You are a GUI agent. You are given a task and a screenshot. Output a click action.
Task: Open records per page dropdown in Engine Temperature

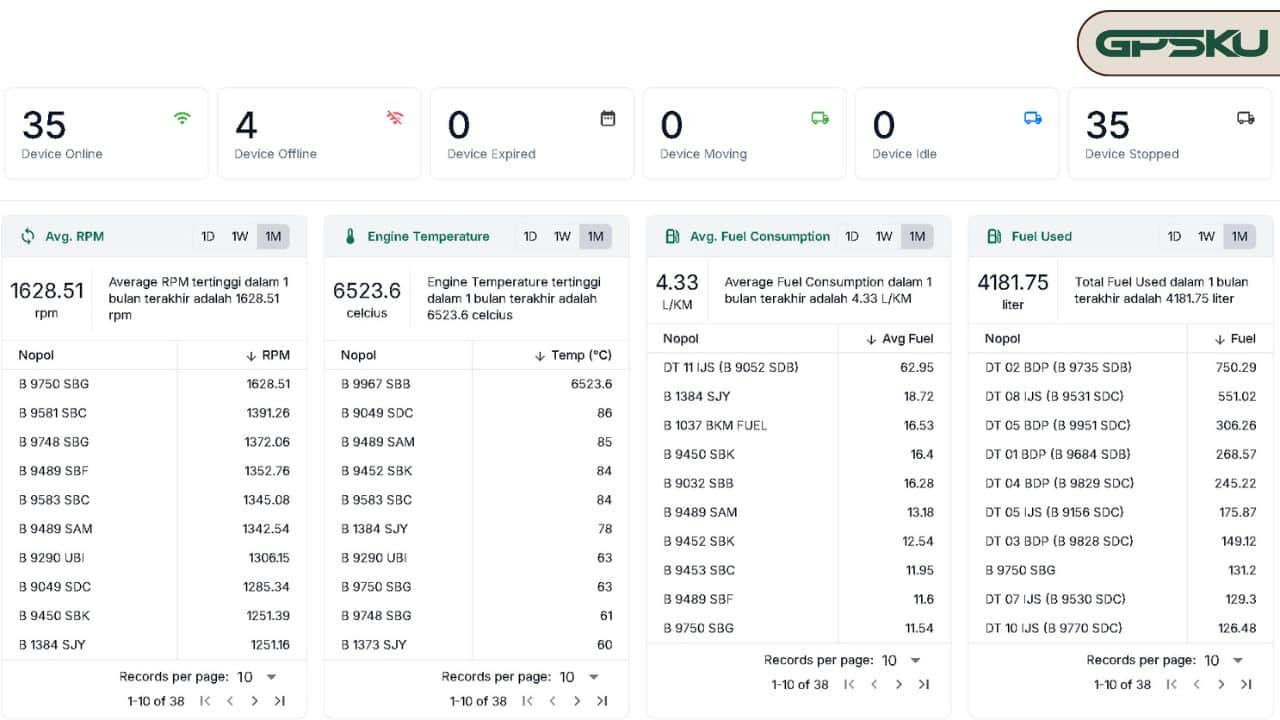(581, 677)
